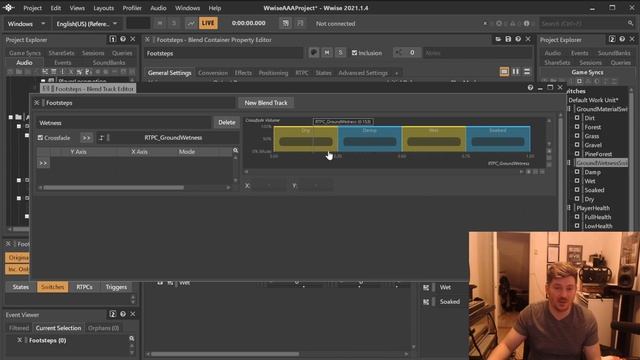Click into the Search field in toolbar
640x360 pixels.
pos(583,24)
